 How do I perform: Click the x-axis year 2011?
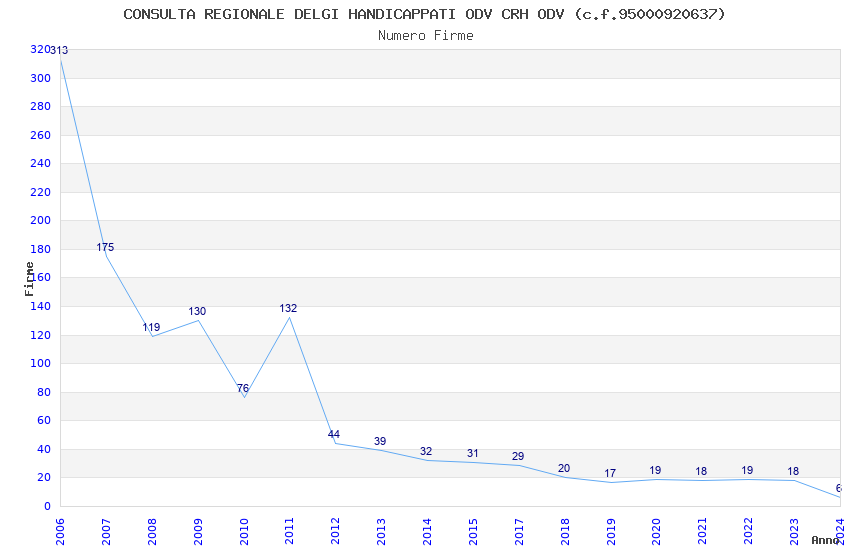point(289,531)
